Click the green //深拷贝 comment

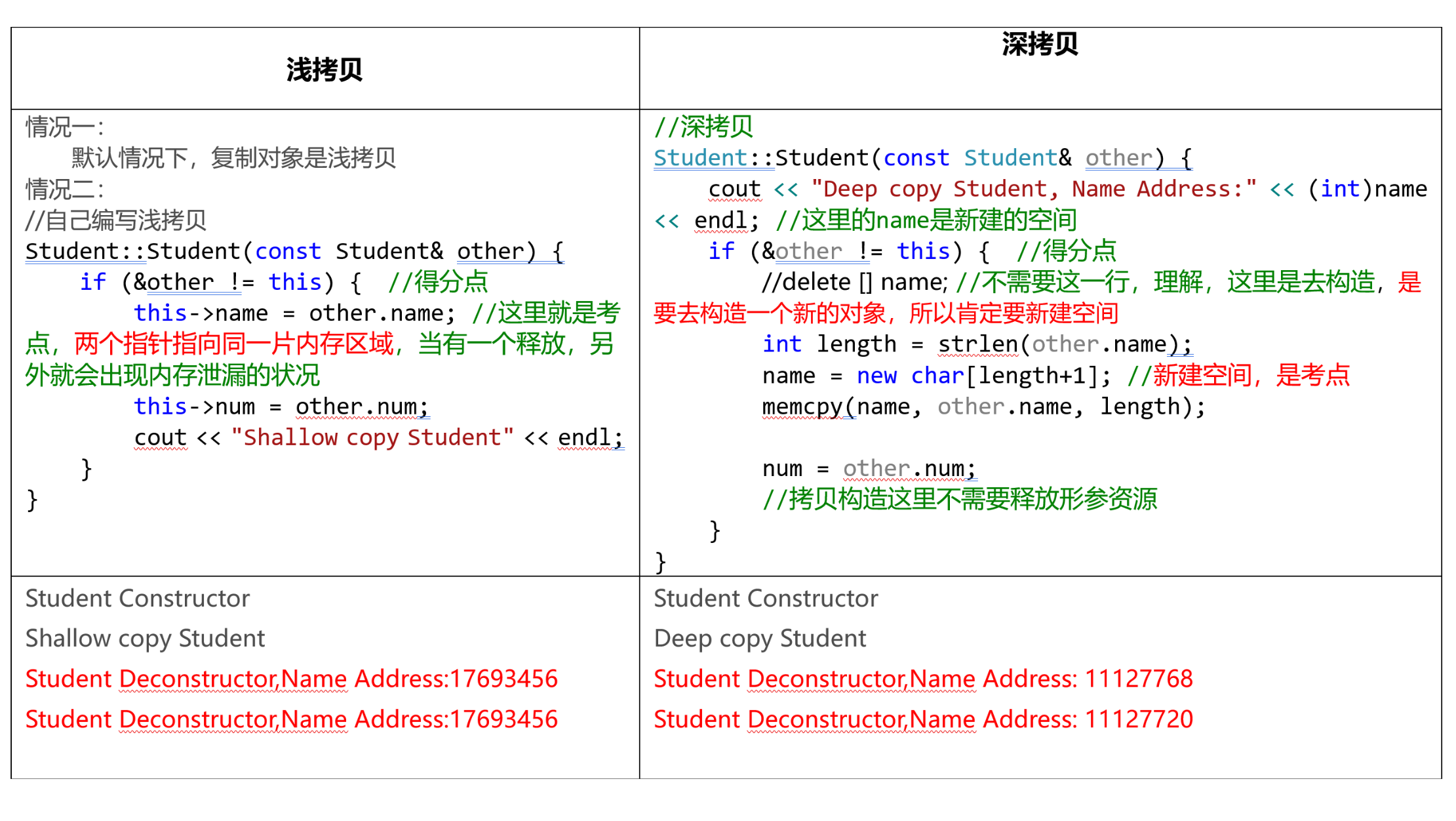pos(703,127)
